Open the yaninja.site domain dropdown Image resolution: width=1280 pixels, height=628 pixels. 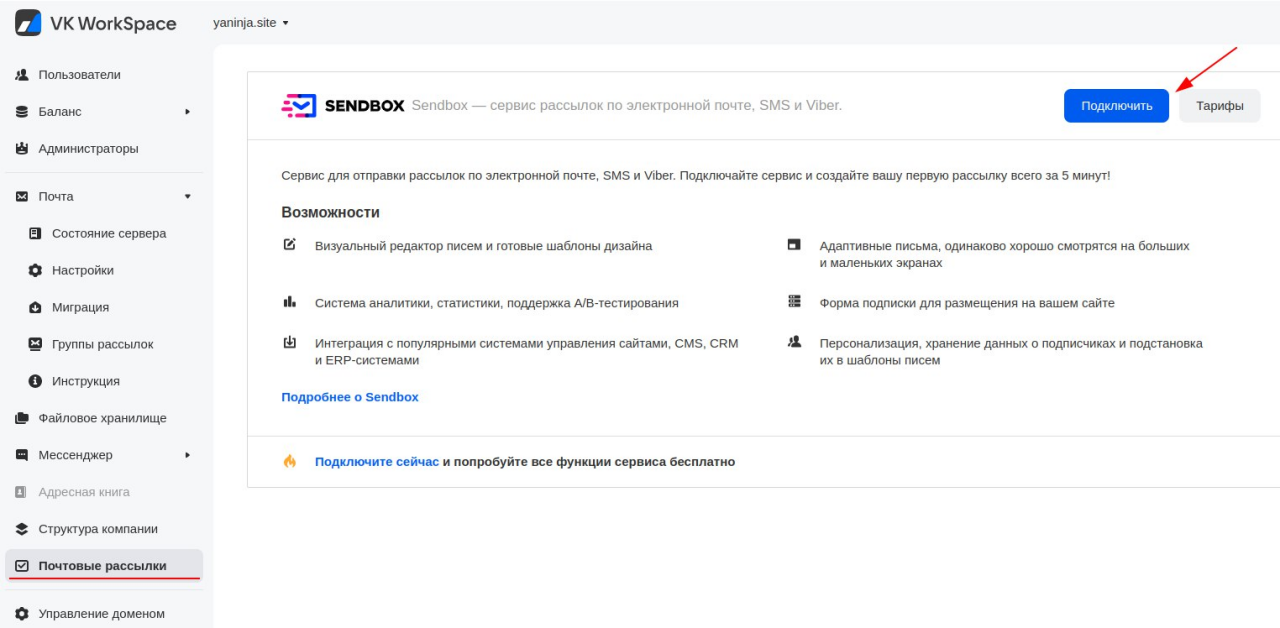251,23
